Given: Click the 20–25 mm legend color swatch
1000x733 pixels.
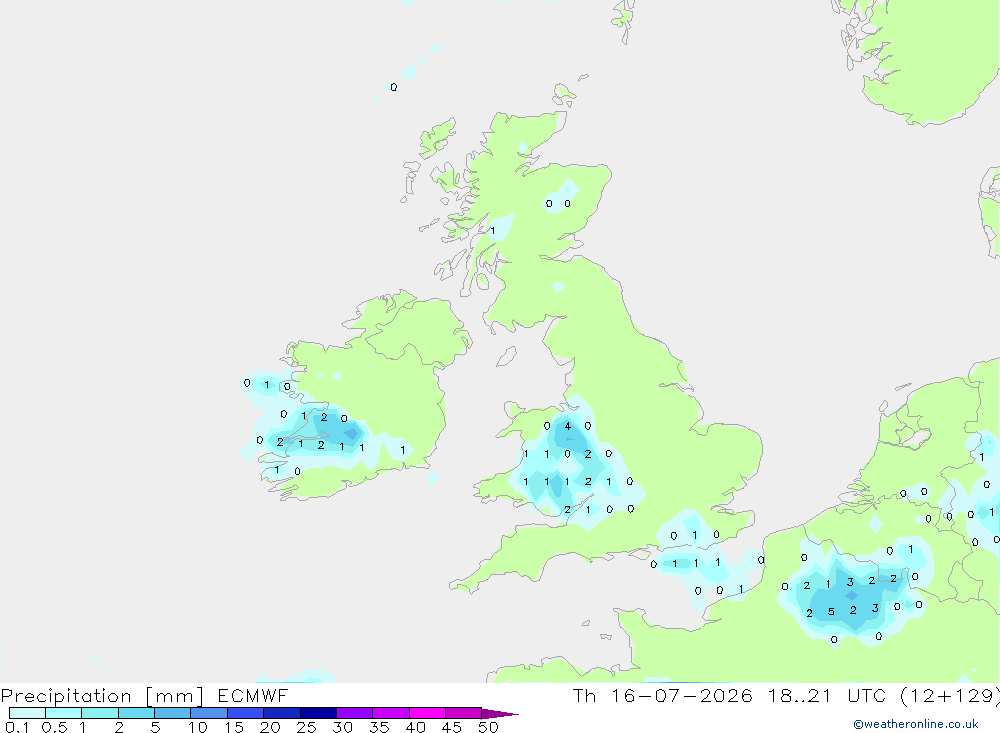Looking at the screenshot, I should (x=282, y=713).
